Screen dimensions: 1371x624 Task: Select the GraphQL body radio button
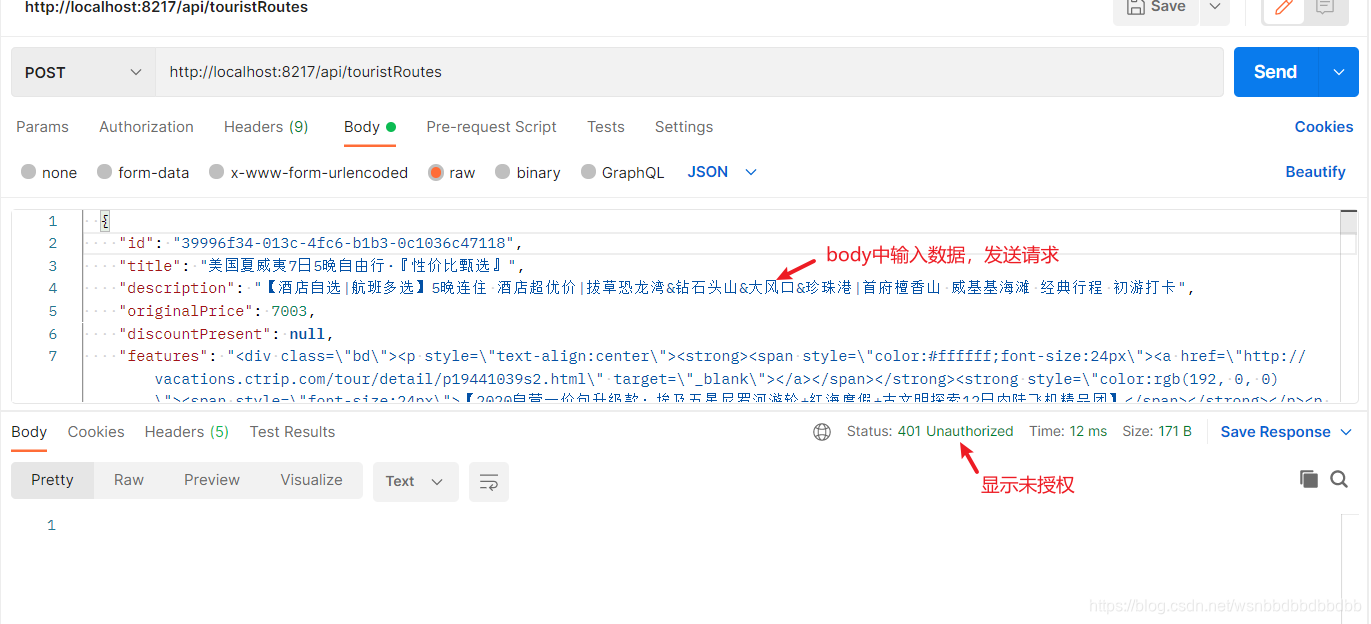point(589,172)
